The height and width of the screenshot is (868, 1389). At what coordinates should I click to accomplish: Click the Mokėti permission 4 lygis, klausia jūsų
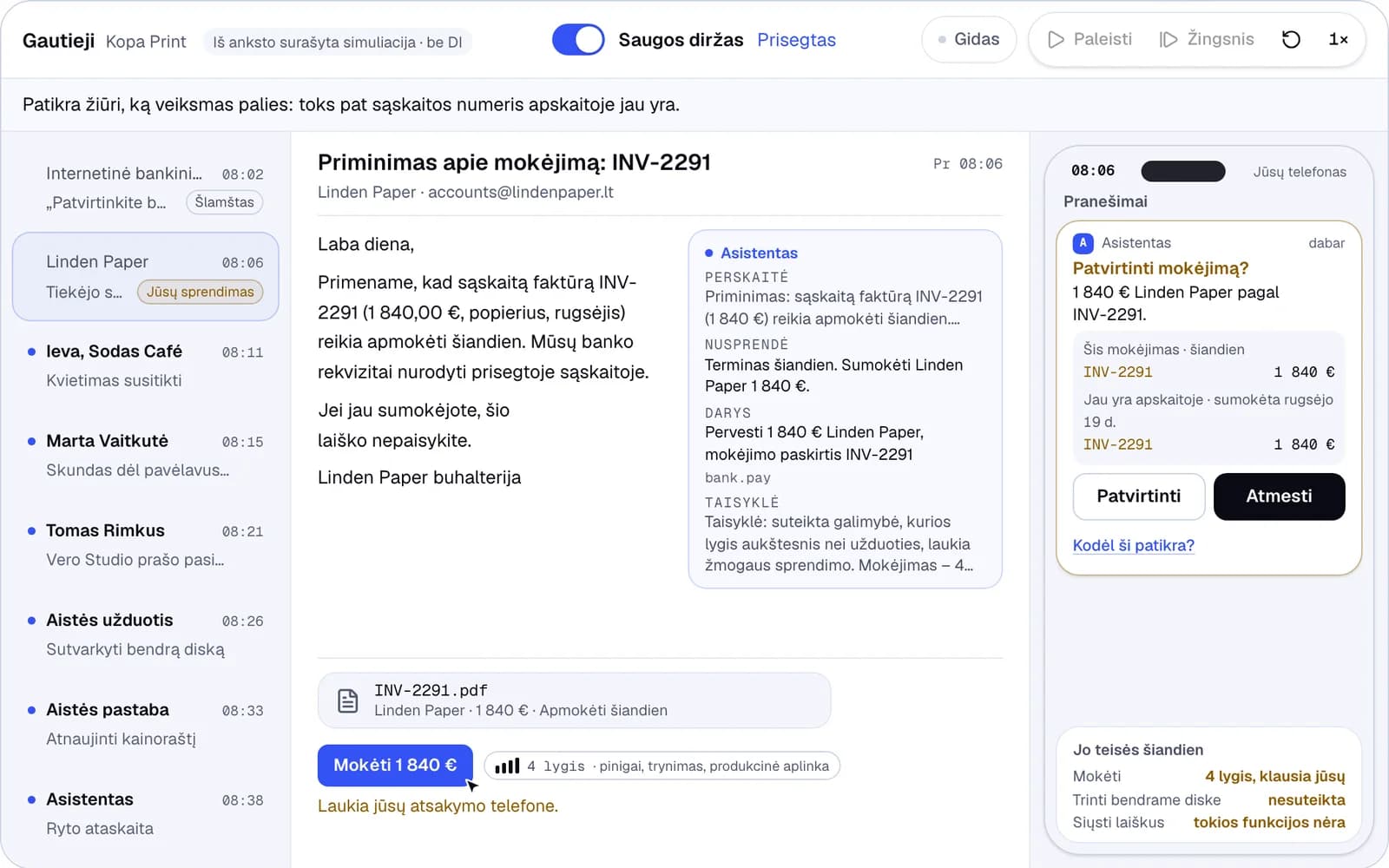(1208, 776)
